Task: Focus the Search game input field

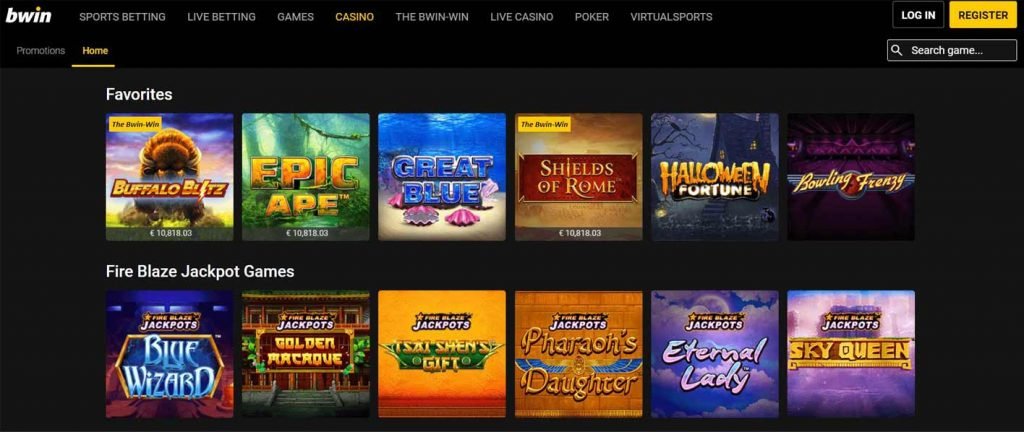Action: (952, 50)
